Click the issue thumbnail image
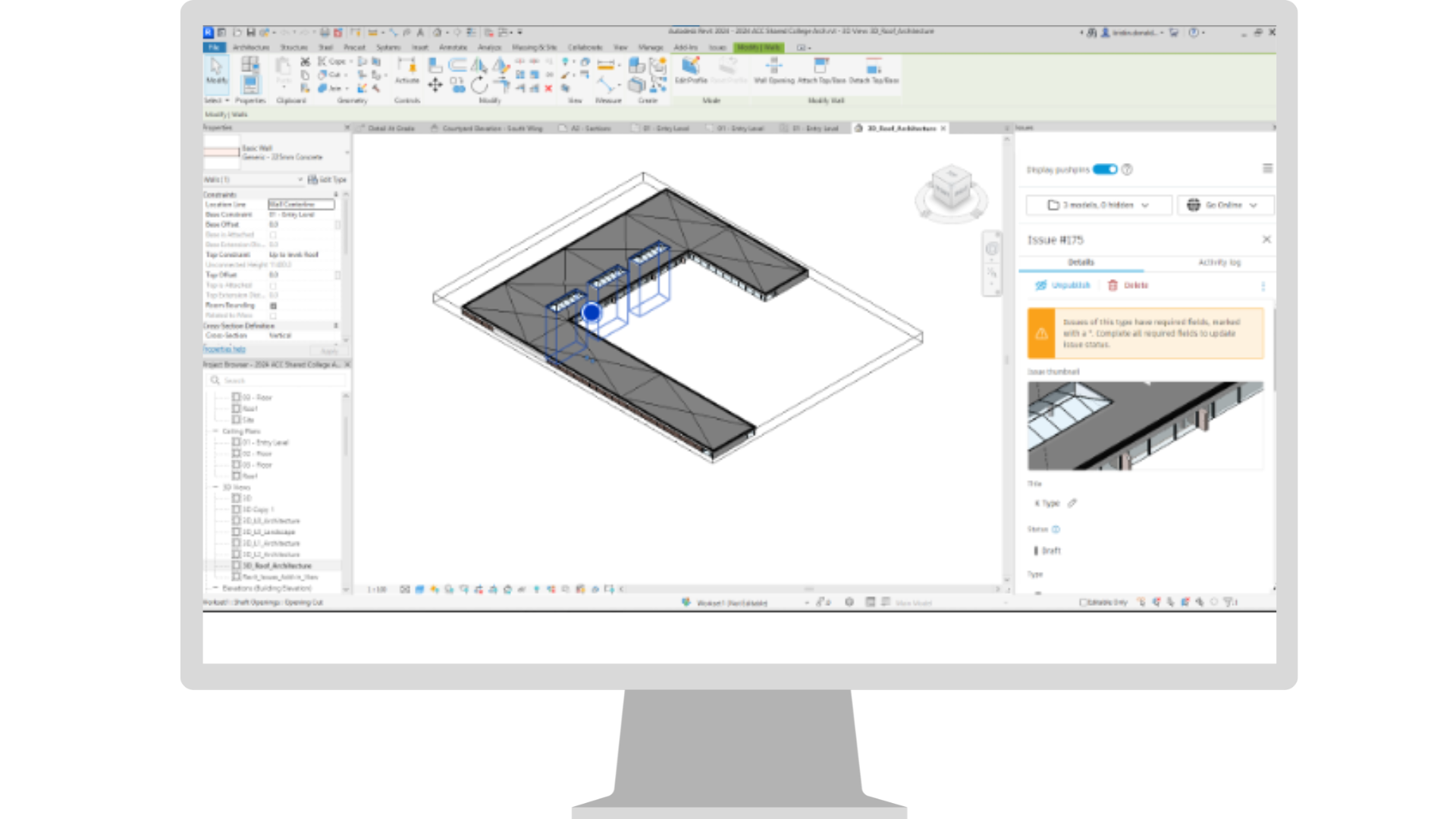The height and width of the screenshot is (819, 1456). (x=1145, y=425)
